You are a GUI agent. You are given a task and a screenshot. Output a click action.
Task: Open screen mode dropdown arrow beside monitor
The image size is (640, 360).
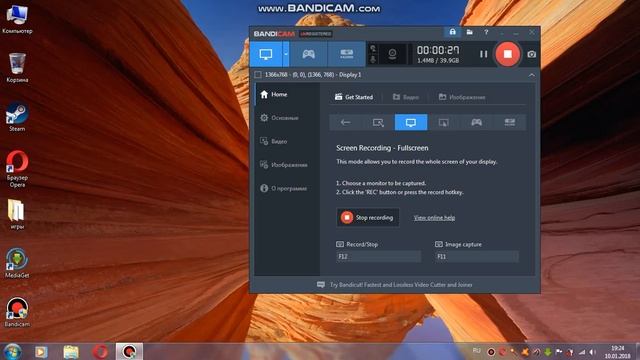click(286, 54)
